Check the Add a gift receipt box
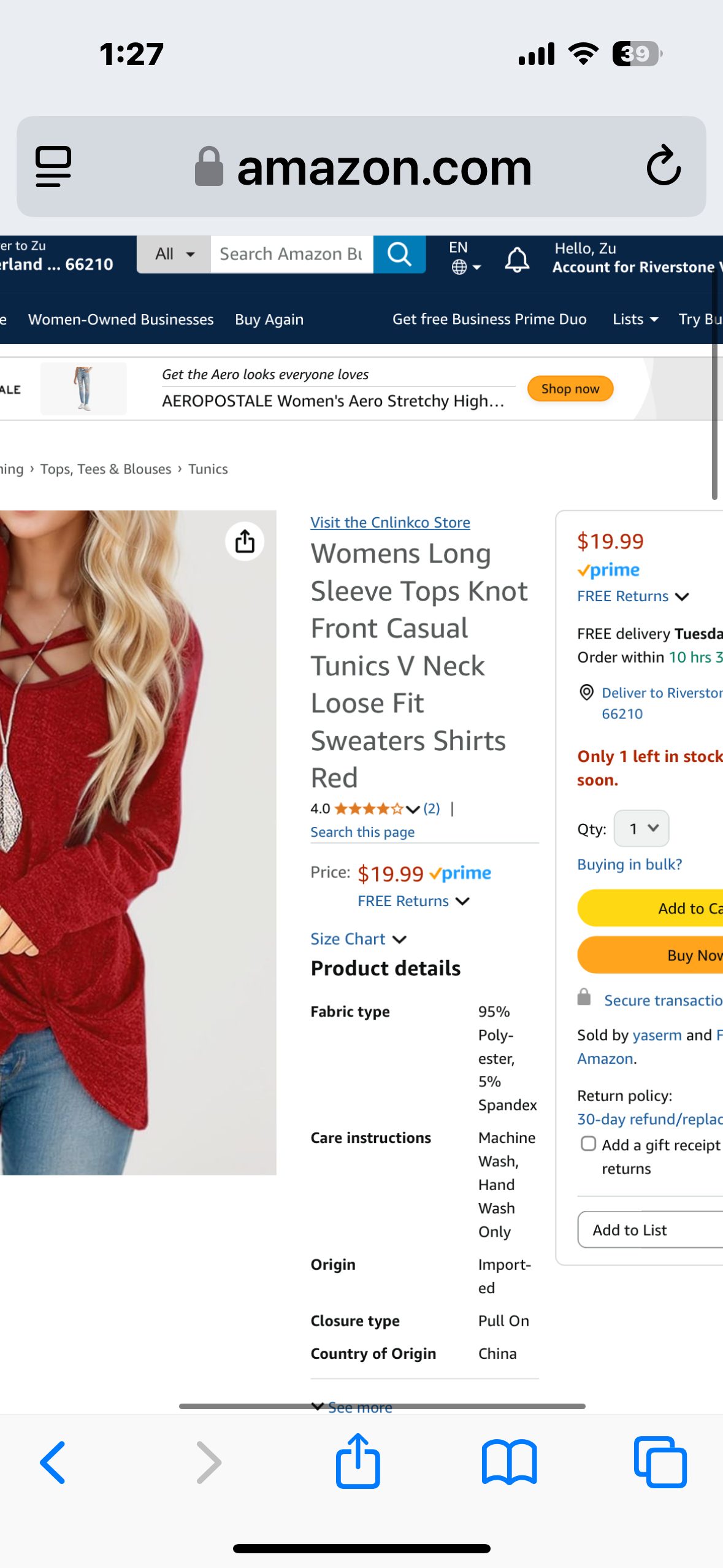Screen dimensions: 723x1568 588,1143
